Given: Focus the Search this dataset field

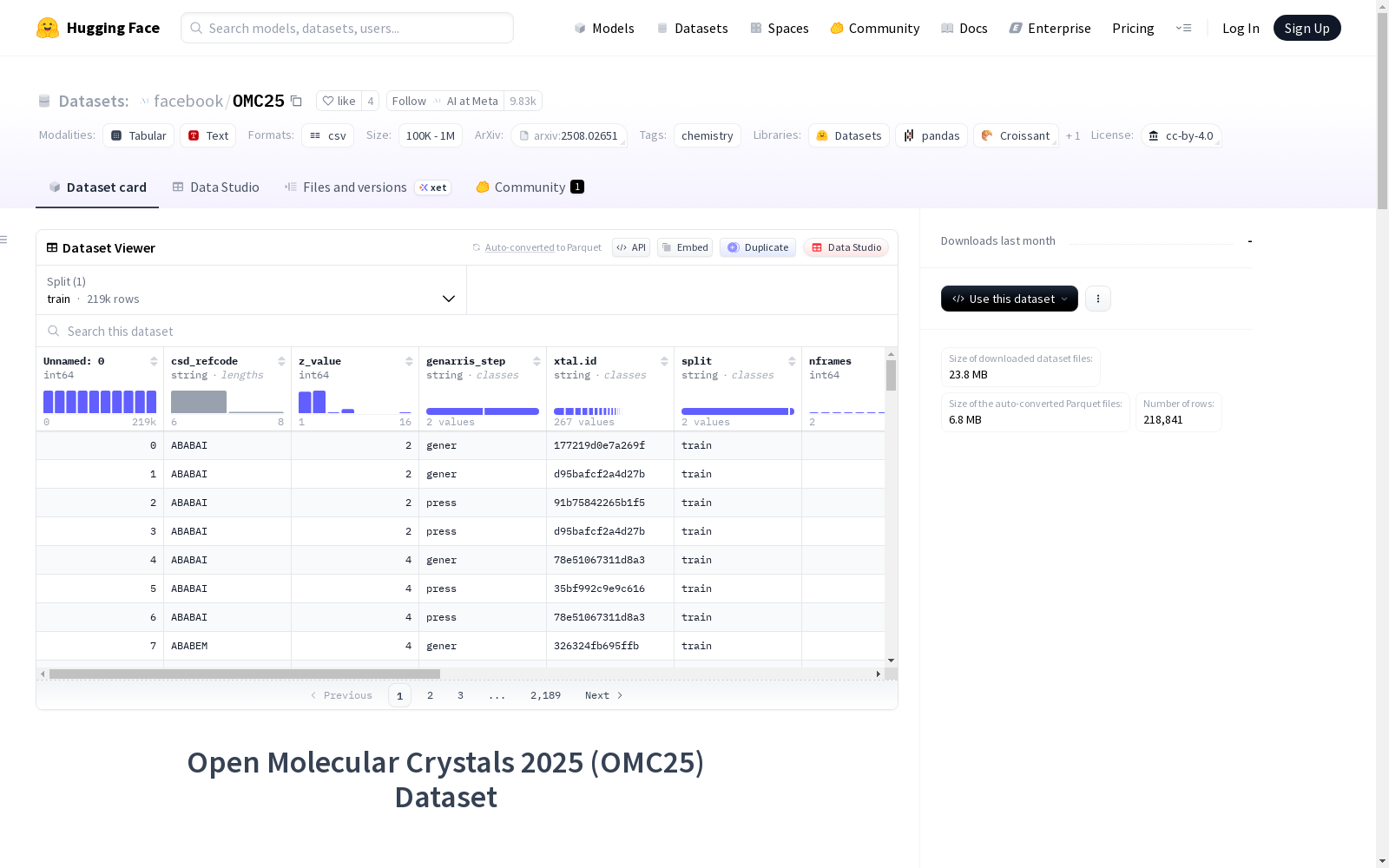Looking at the screenshot, I should pyautogui.click(x=467, y=331).
